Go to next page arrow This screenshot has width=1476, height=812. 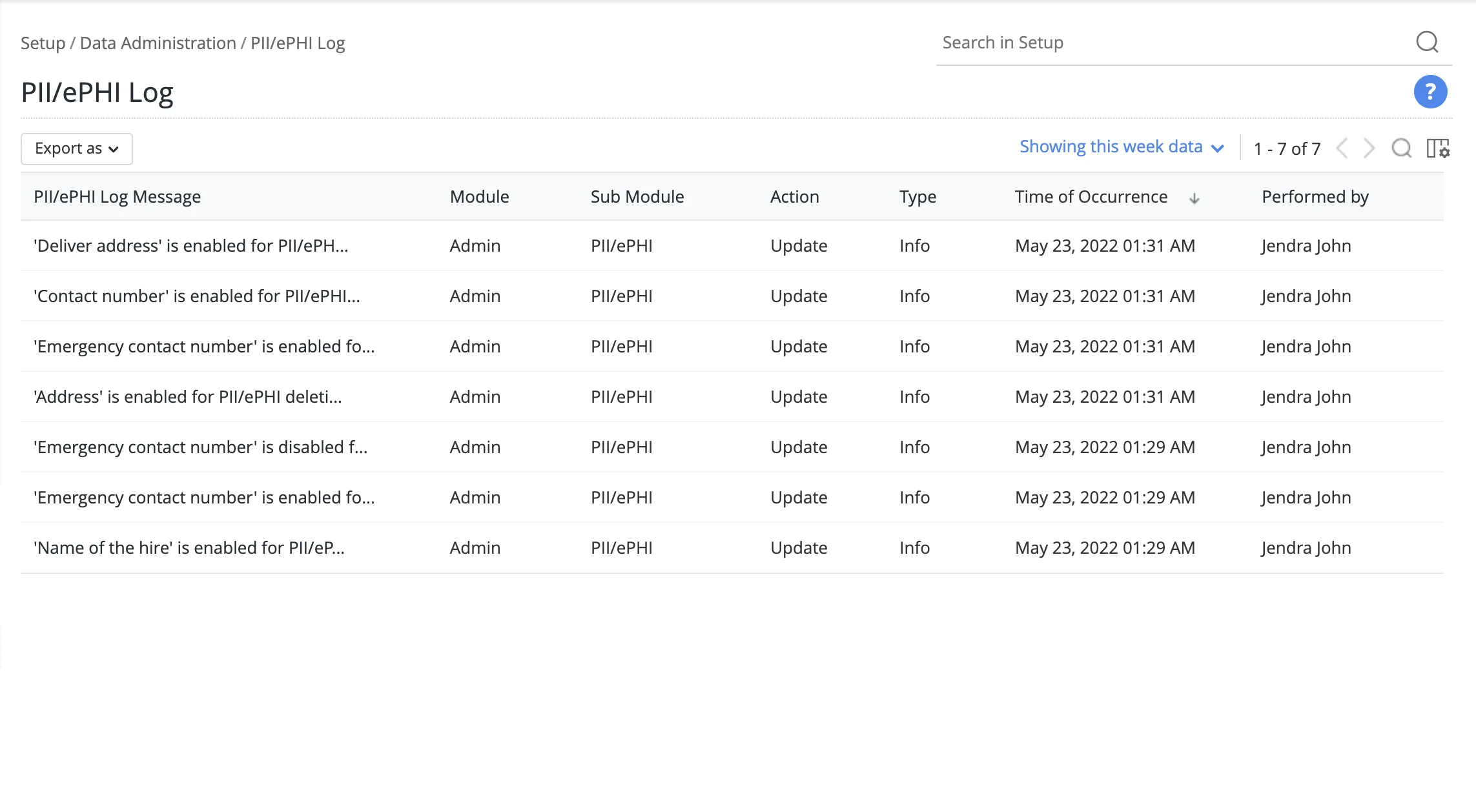click(x=1369, y=148)
